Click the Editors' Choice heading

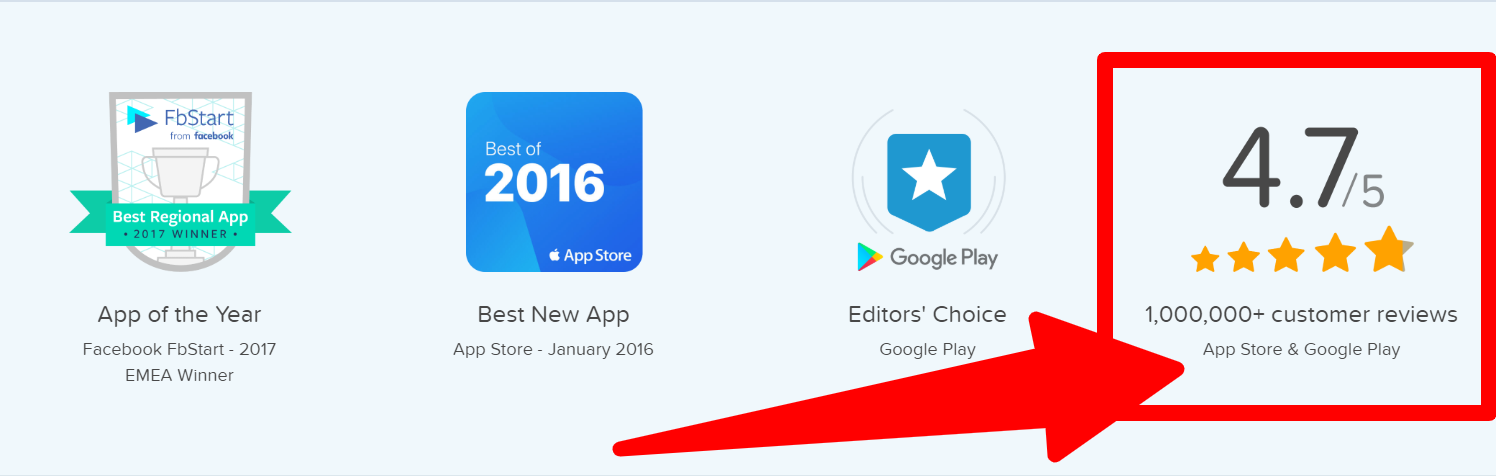(928, 314)
